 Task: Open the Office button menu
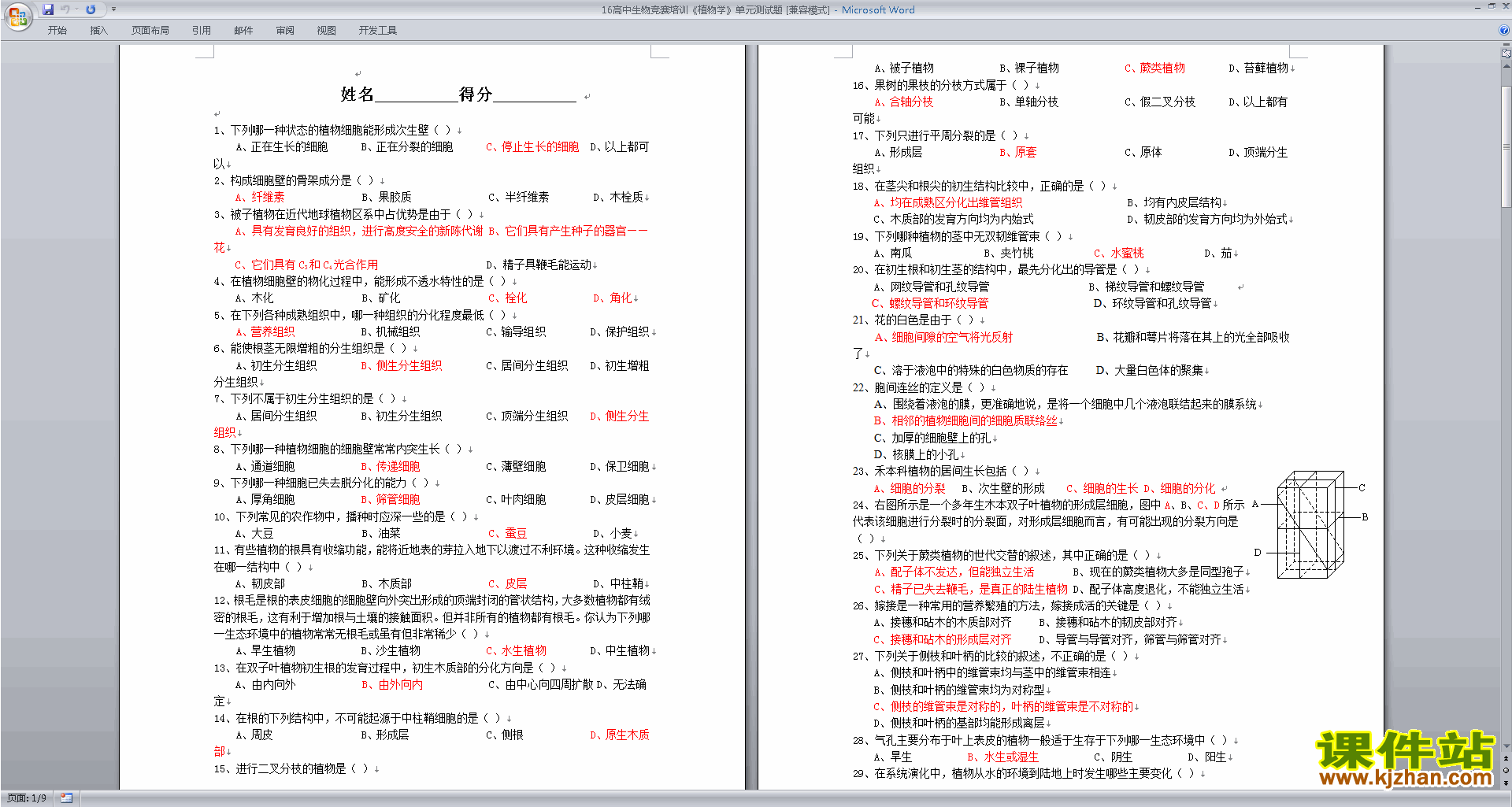point(17,16)
